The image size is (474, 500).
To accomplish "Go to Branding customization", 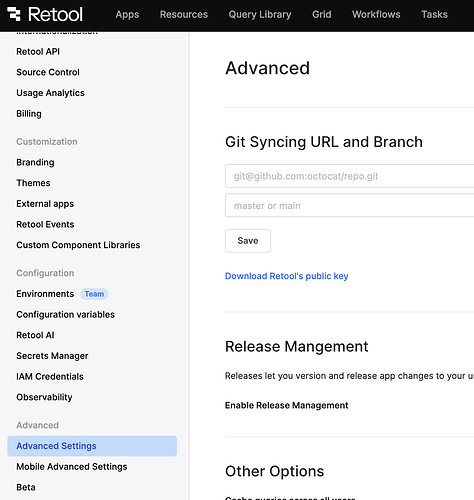I will coord(35,162).
